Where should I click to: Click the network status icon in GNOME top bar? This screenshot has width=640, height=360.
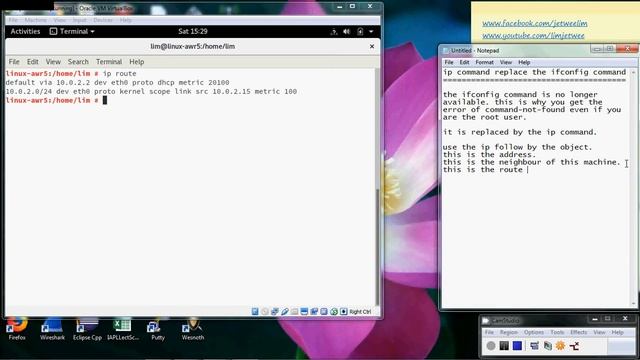click(x=334, y=31)
